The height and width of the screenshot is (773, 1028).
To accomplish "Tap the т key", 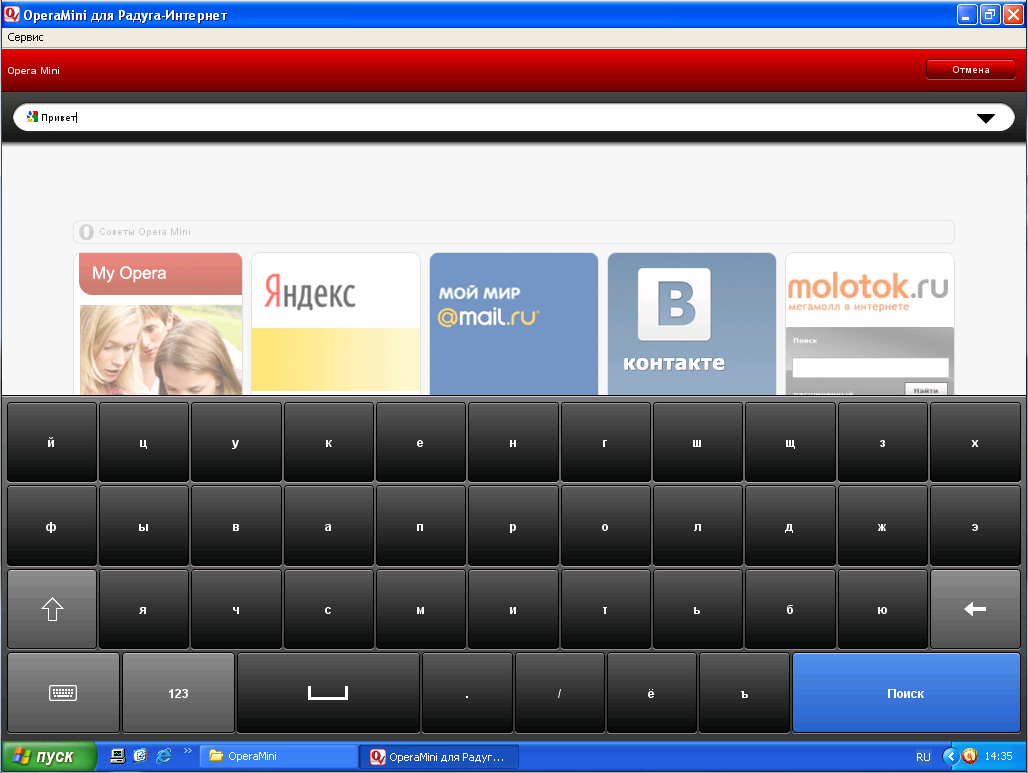I will (605, 609).
